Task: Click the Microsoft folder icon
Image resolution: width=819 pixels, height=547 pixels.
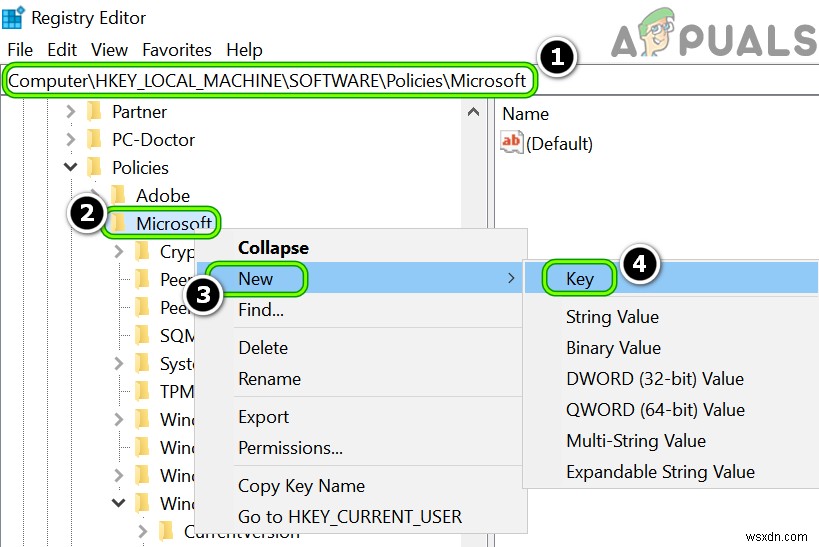Action: 119,223
